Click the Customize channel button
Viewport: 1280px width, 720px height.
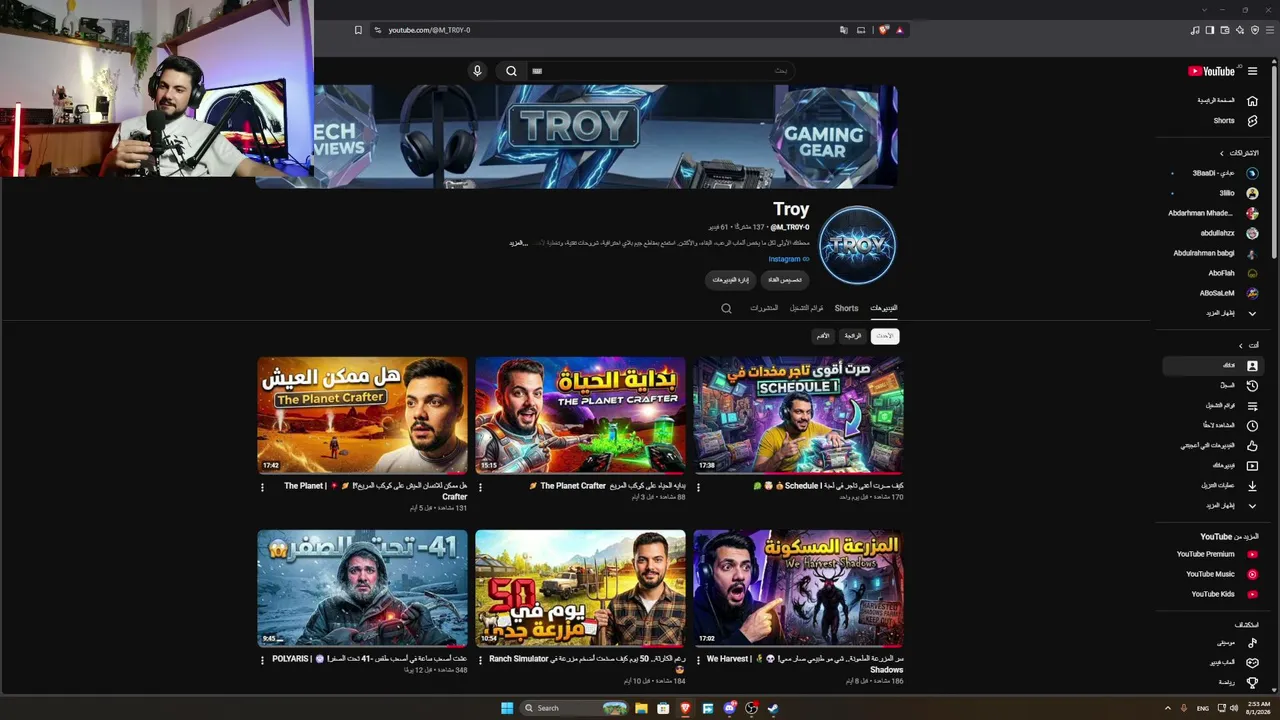(x=787, y=280)
